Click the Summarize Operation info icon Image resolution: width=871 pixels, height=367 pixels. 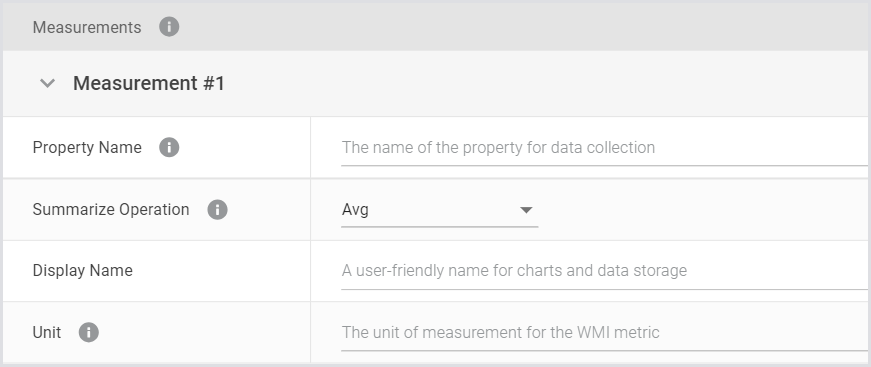tap(217, 210)
